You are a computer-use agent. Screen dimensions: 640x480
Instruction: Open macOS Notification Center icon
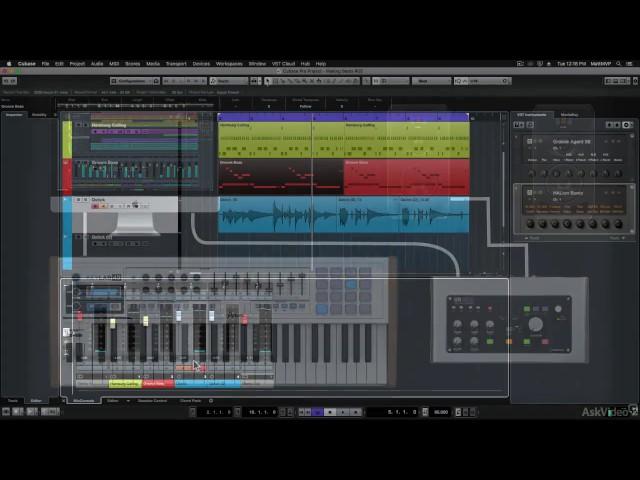630,64
